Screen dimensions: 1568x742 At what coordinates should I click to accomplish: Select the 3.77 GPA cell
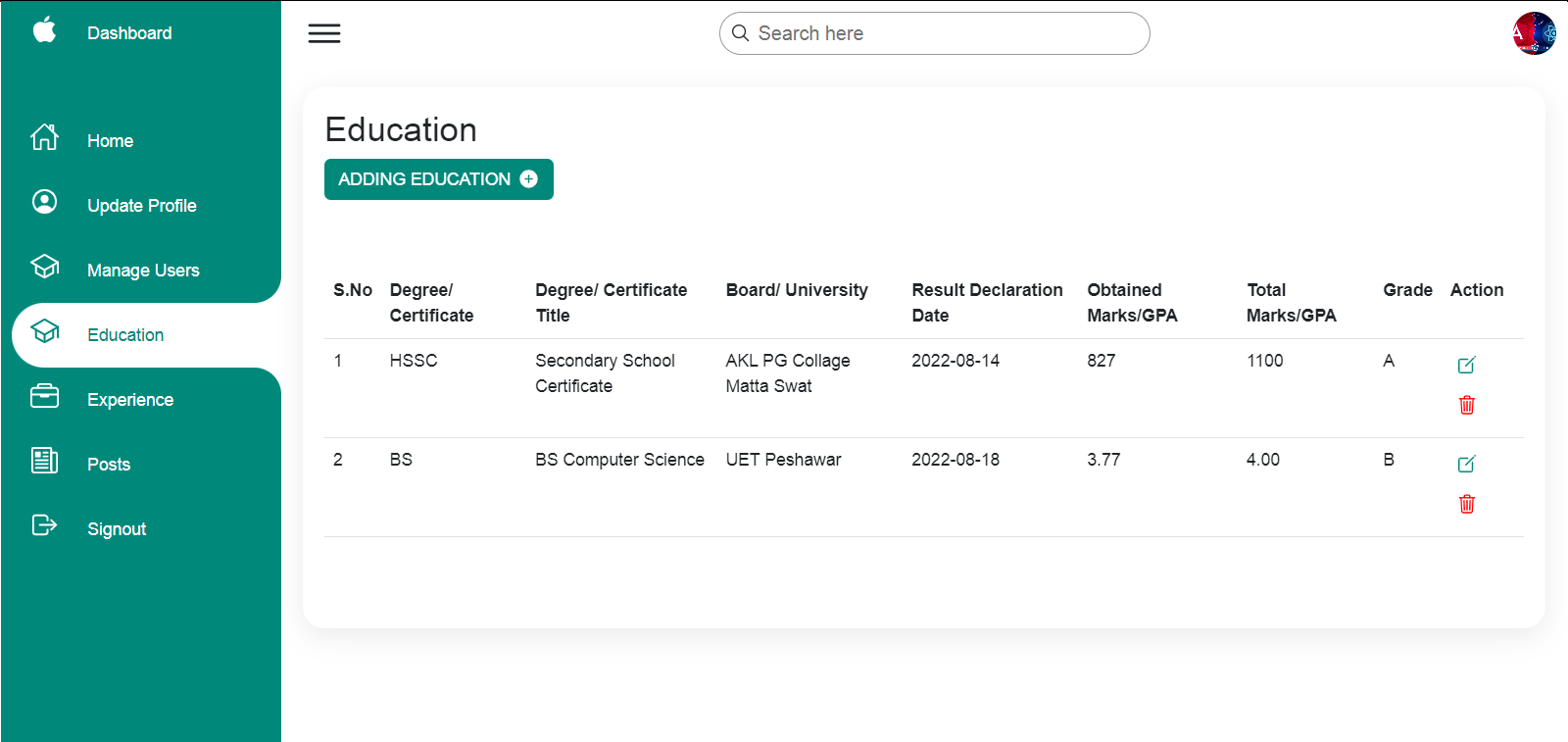pos(1103,460)
